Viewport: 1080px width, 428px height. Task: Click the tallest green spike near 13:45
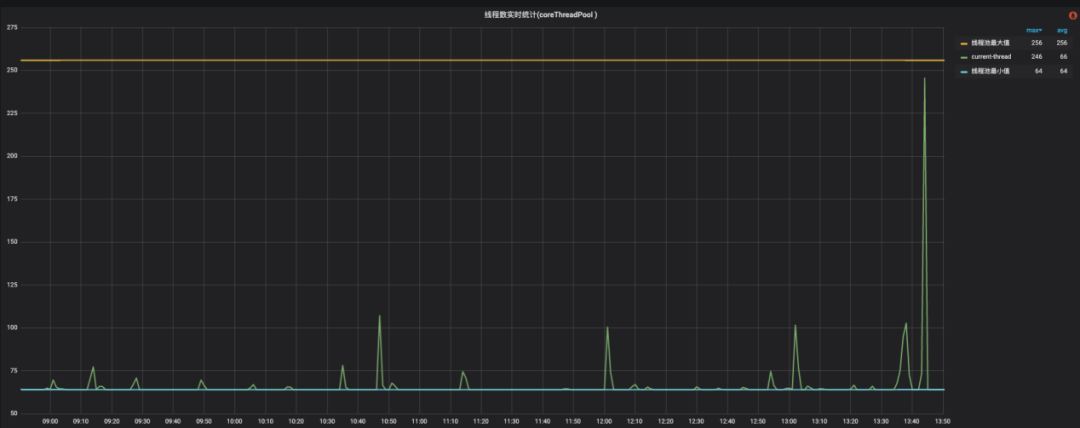point(924,79)
